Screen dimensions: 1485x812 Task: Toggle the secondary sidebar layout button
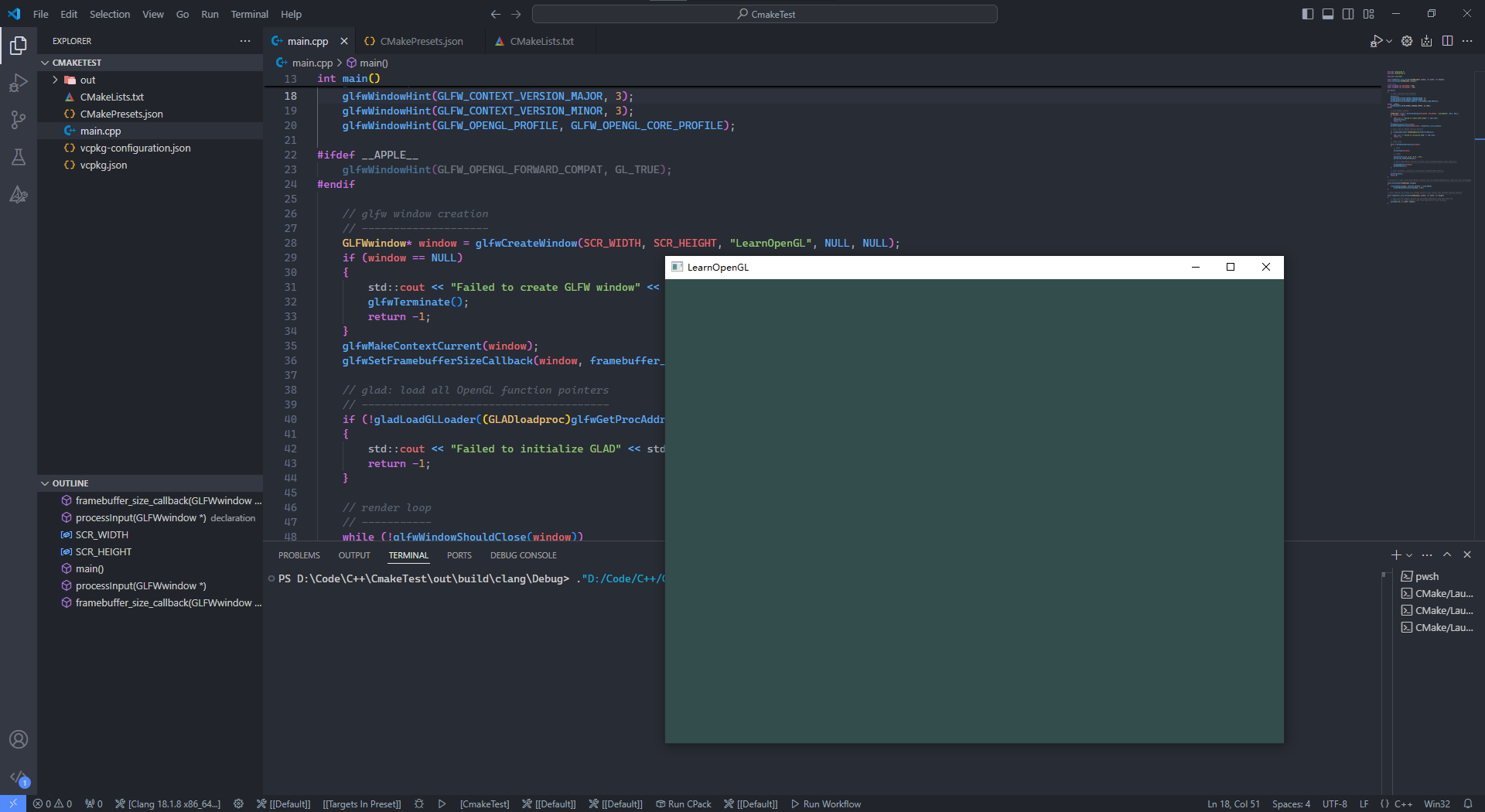click(x=1348, y=14)
